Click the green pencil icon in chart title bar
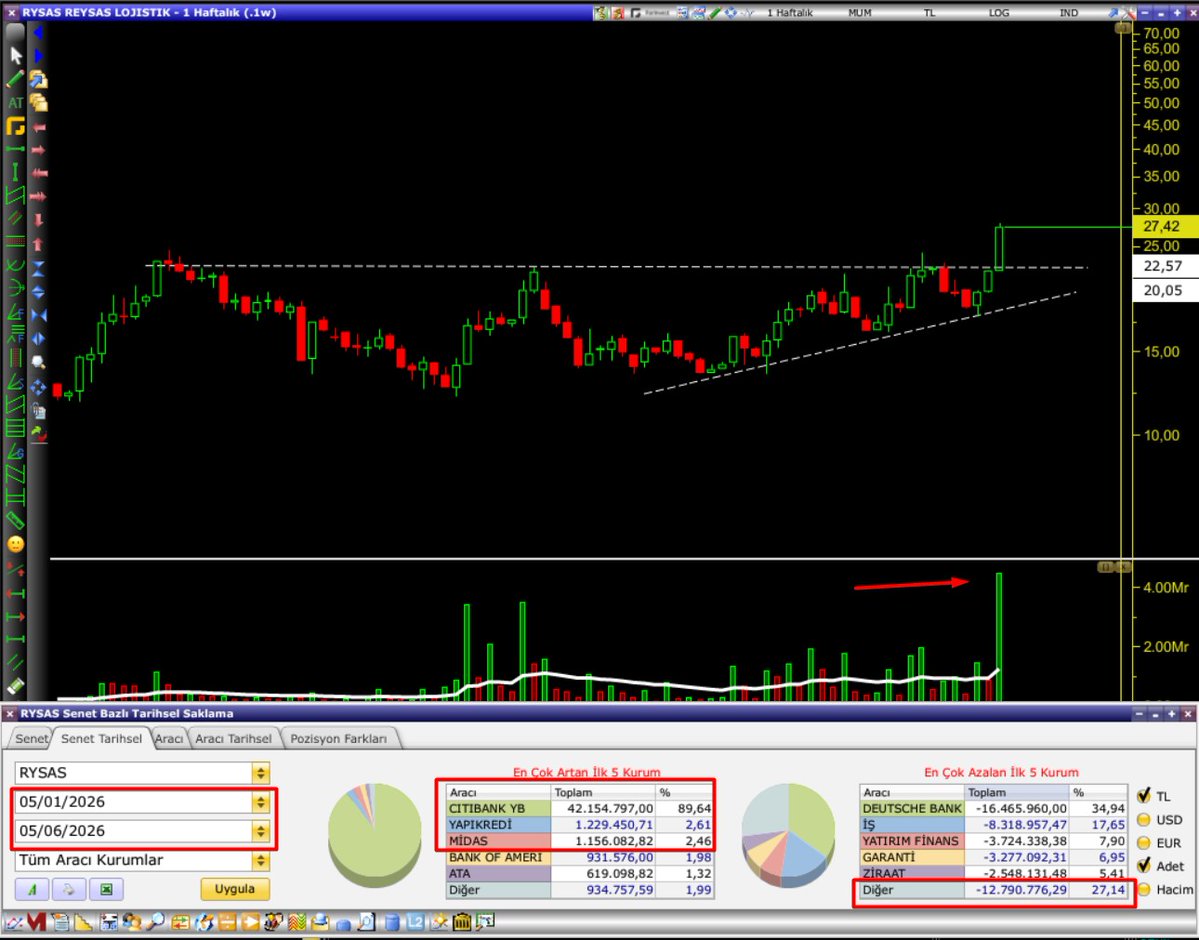Image resolution: width=1199 pixels, height=940 pixels. pyautogui.click(x=716, y=12)
